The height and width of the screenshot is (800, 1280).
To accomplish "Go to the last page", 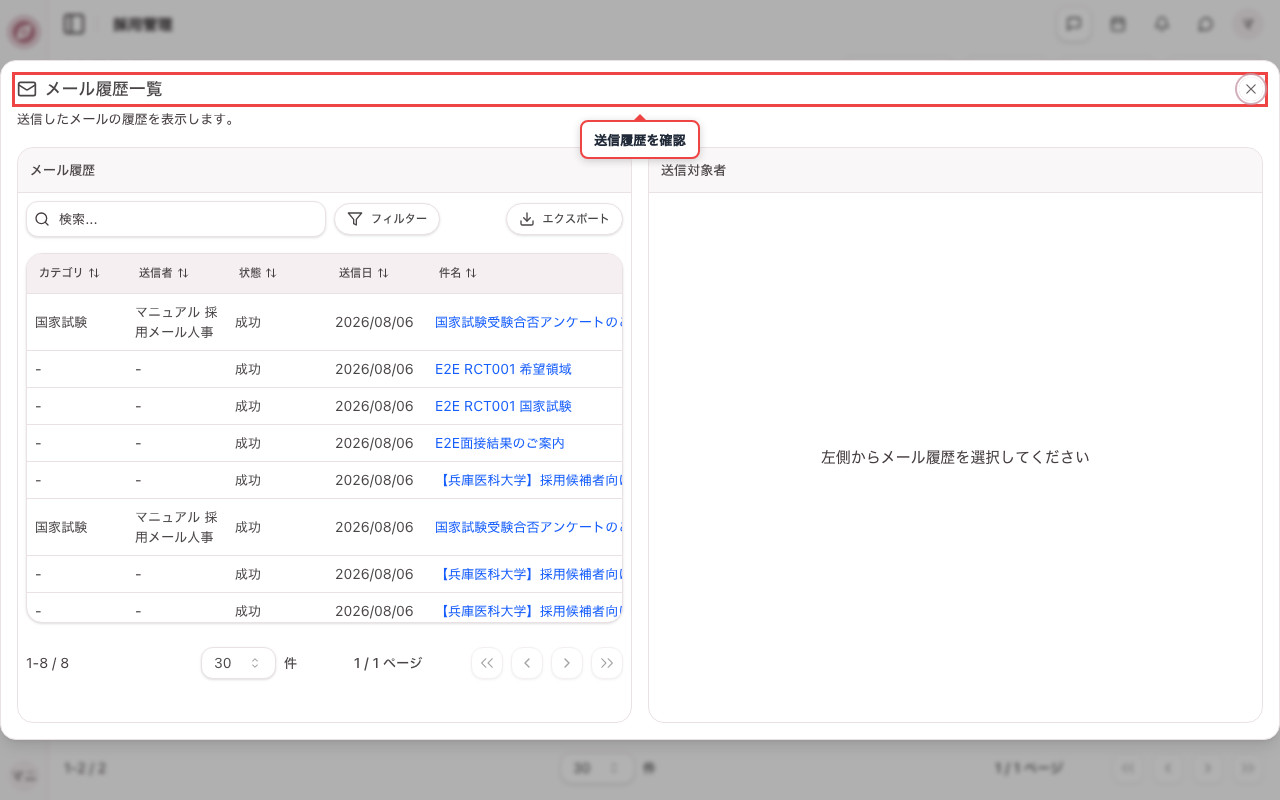I will (607, 663).
